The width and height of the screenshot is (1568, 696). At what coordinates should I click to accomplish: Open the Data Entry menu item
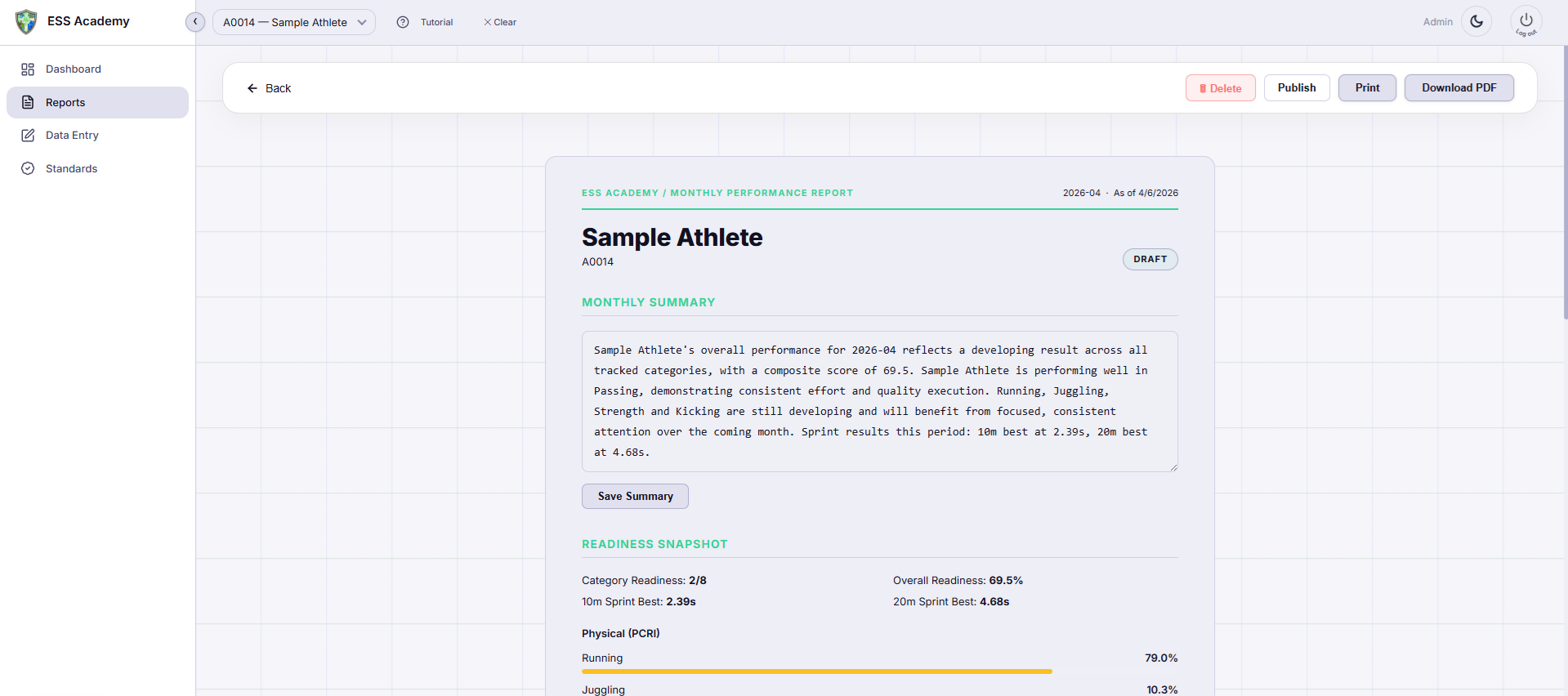[98, 136]
